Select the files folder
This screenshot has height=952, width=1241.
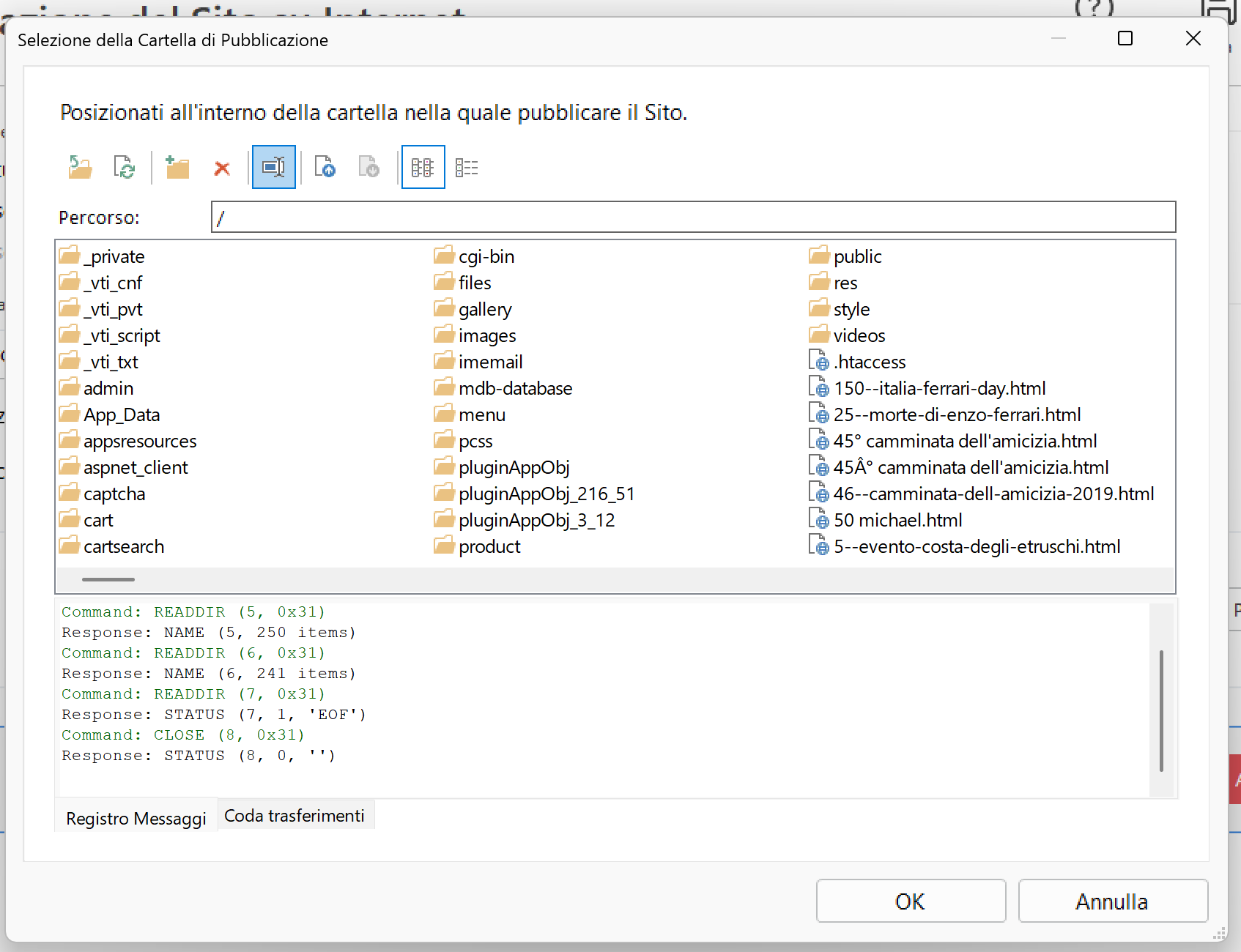(x=462, y=283)
